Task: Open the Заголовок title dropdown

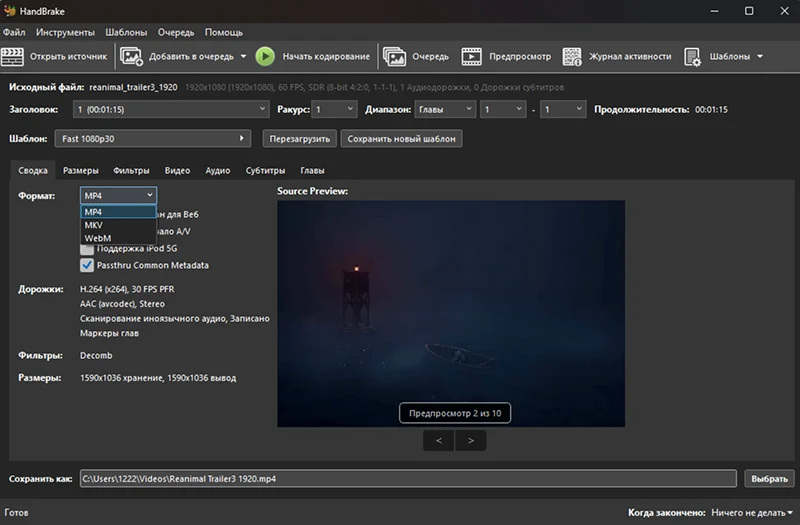Action: pyautogui.click(x=171, y=109)
